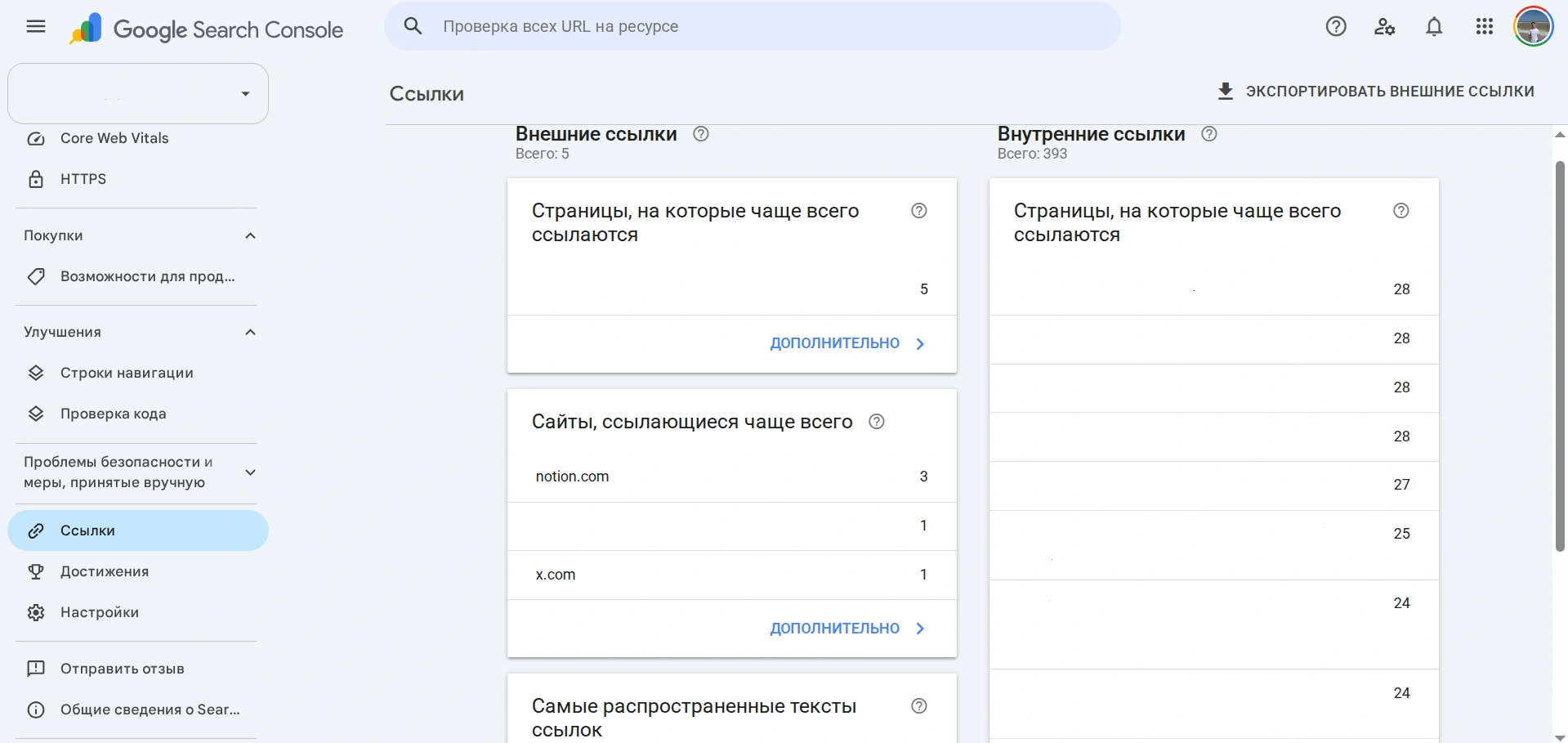Select Ссылки in the sidebar
Viewport: 1568px width, 743px height.
(138, 530)
